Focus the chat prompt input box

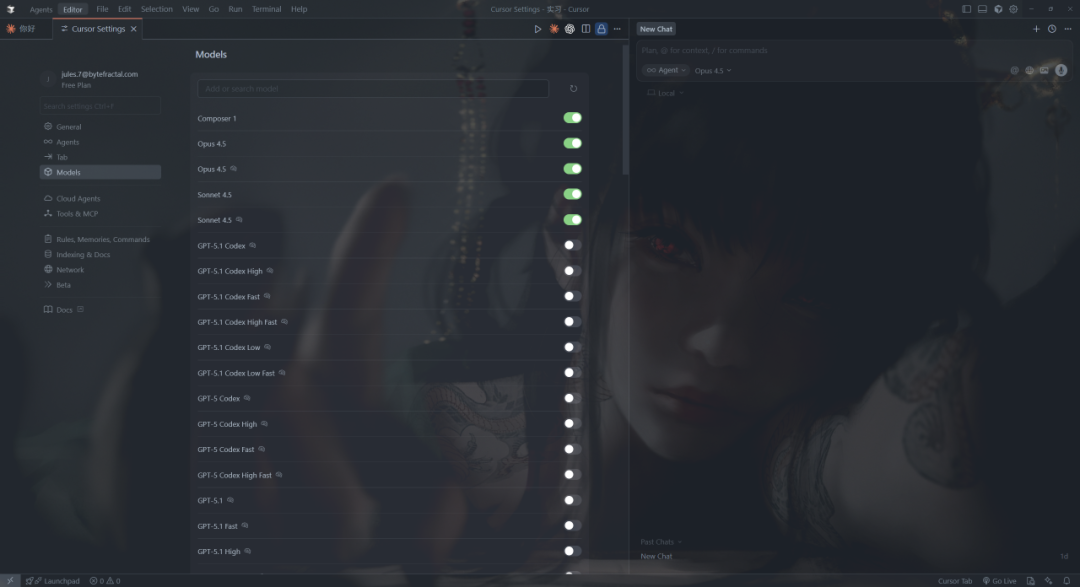click(854, 50)
